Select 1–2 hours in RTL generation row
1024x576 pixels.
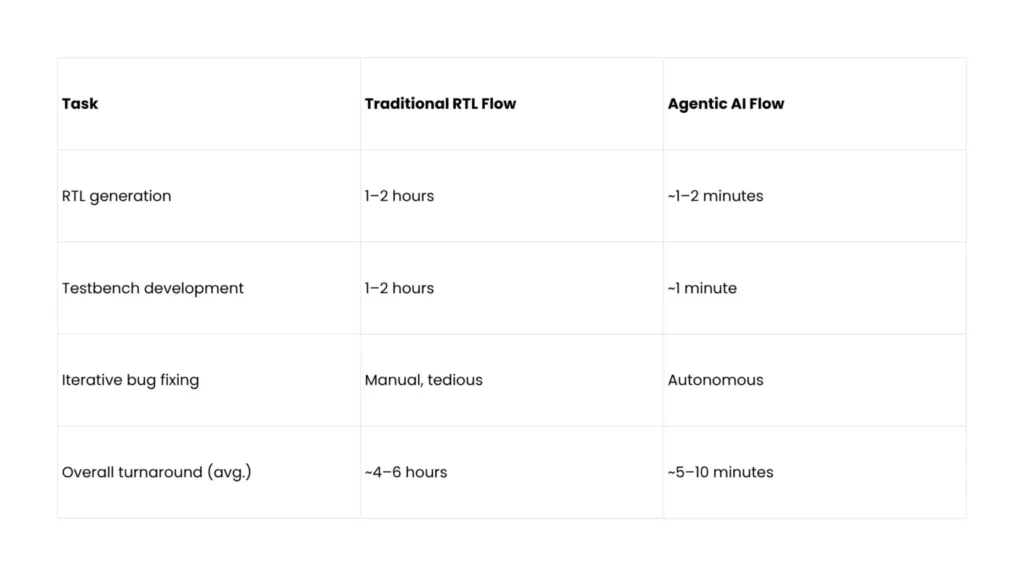click(399, 196)
